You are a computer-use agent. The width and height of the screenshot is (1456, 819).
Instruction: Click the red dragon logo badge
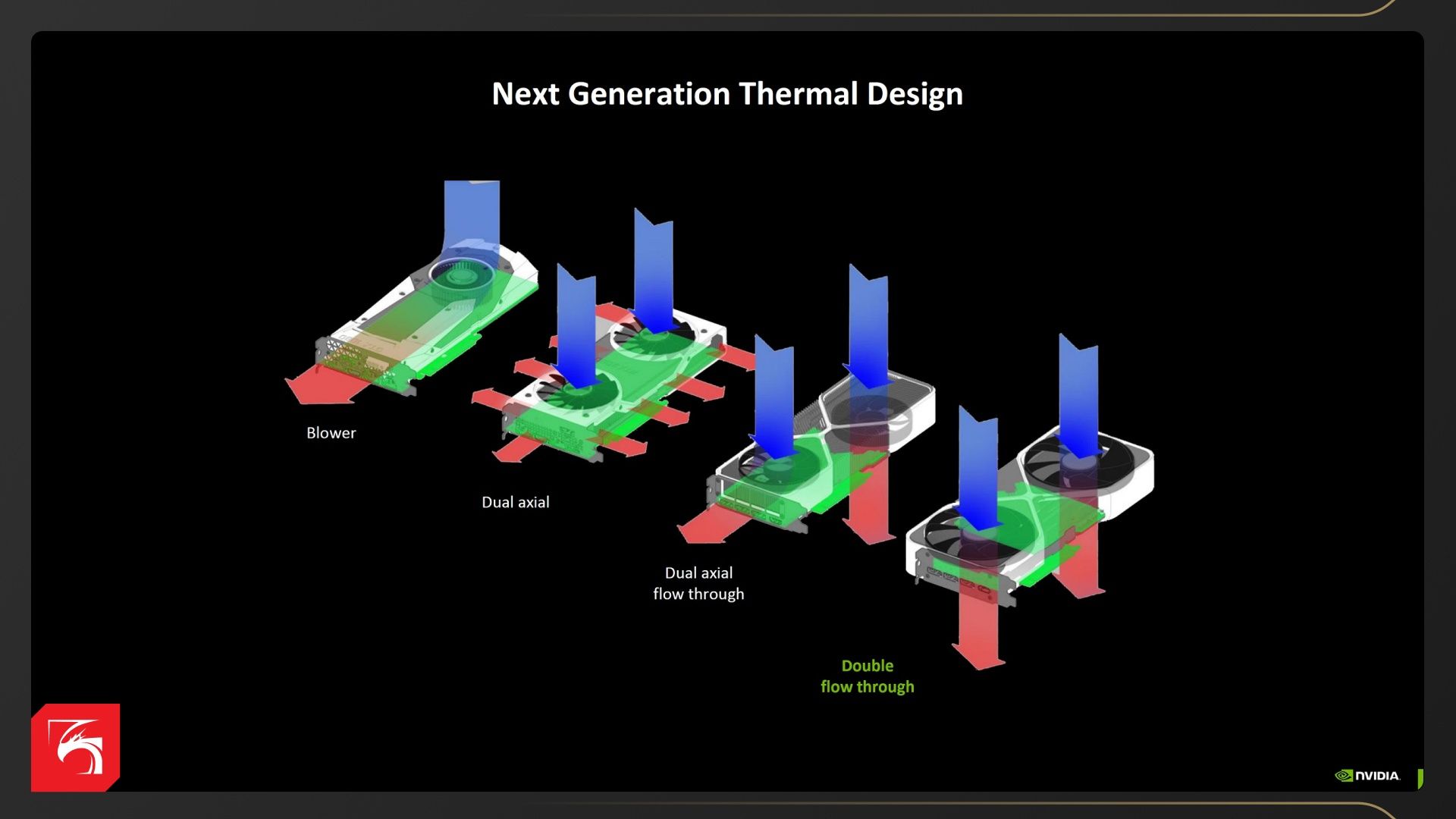click(x=75, y=748)
